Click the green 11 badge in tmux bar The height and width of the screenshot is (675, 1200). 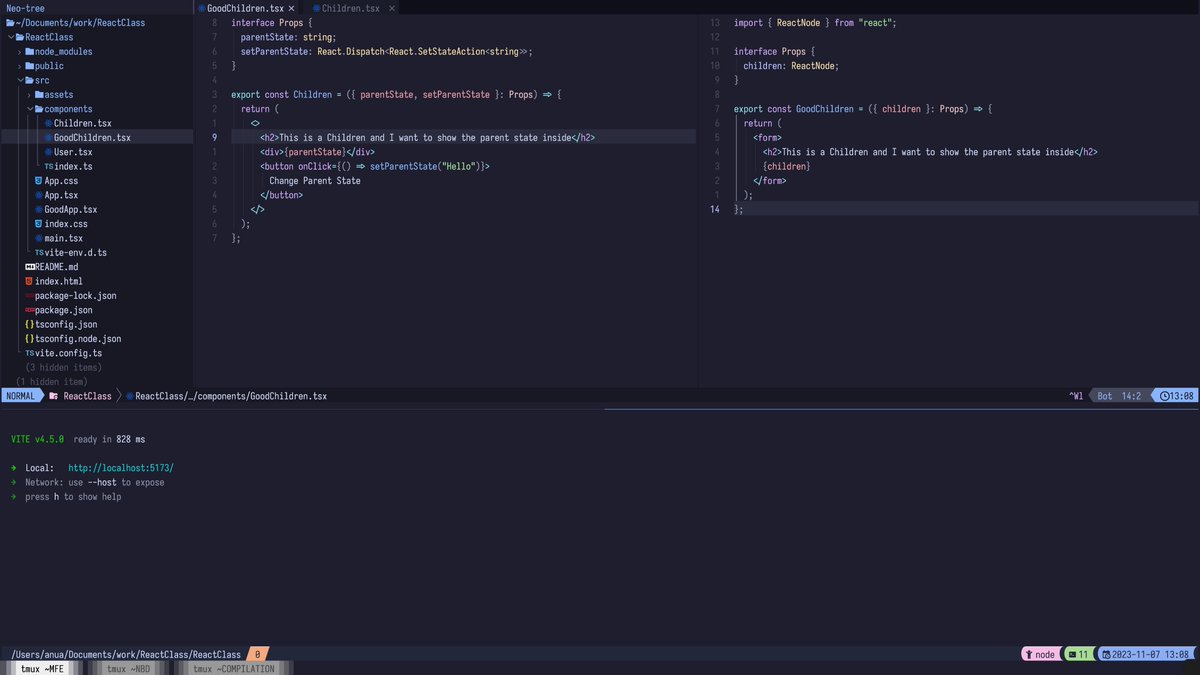pos(1078,655)
